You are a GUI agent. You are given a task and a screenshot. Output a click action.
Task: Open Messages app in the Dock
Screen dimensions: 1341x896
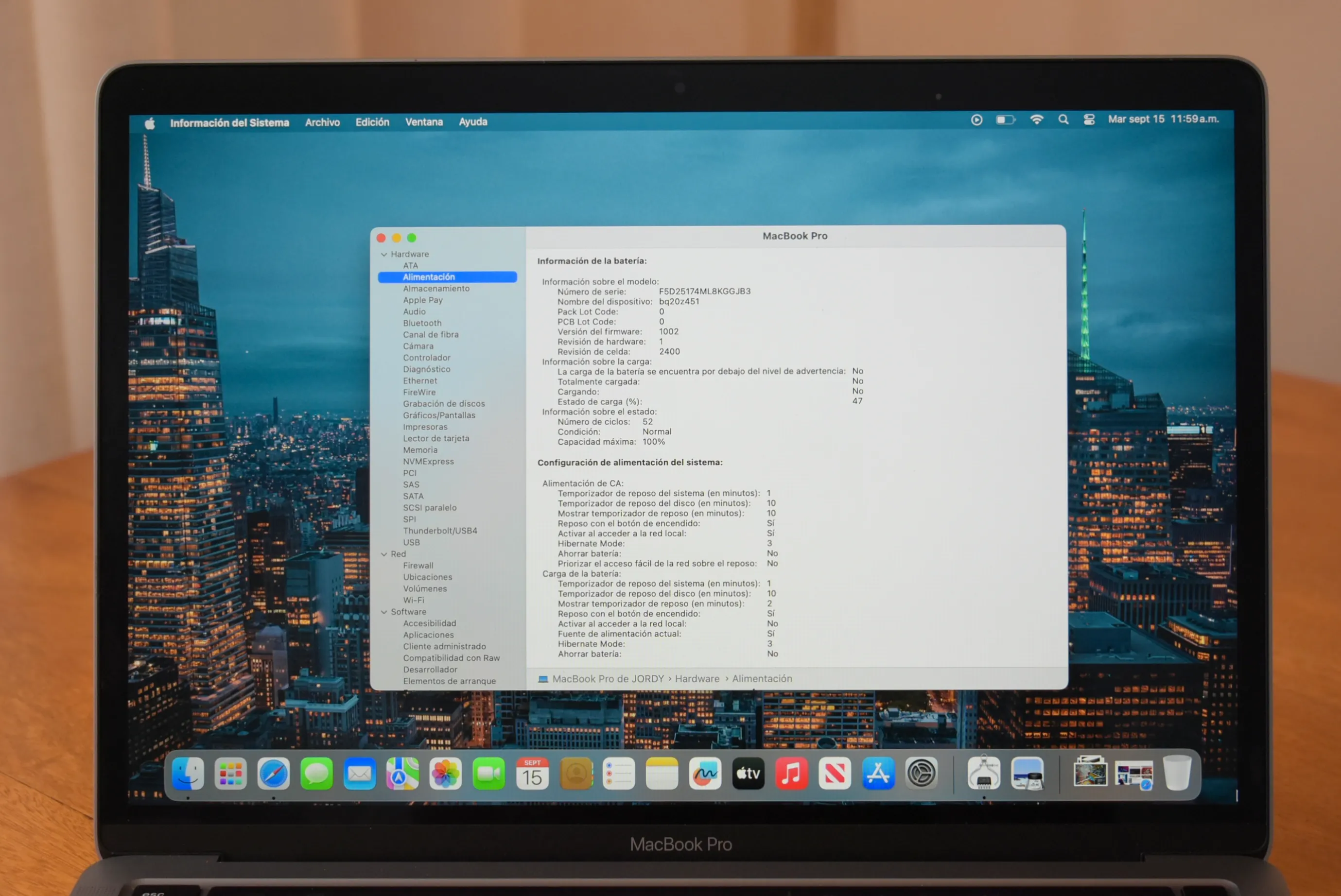(x=317, y=774)
